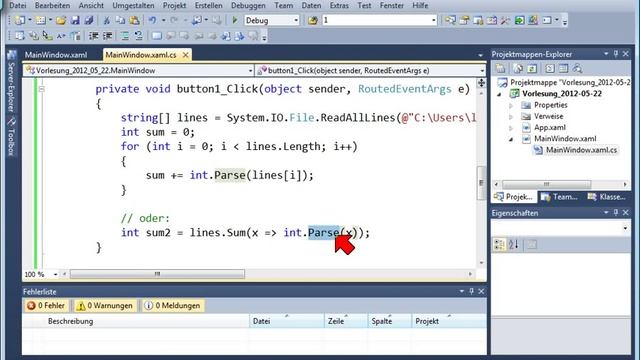Collapse the button1_Click method outline
The image size is (640, 360).
coord(42,89)
